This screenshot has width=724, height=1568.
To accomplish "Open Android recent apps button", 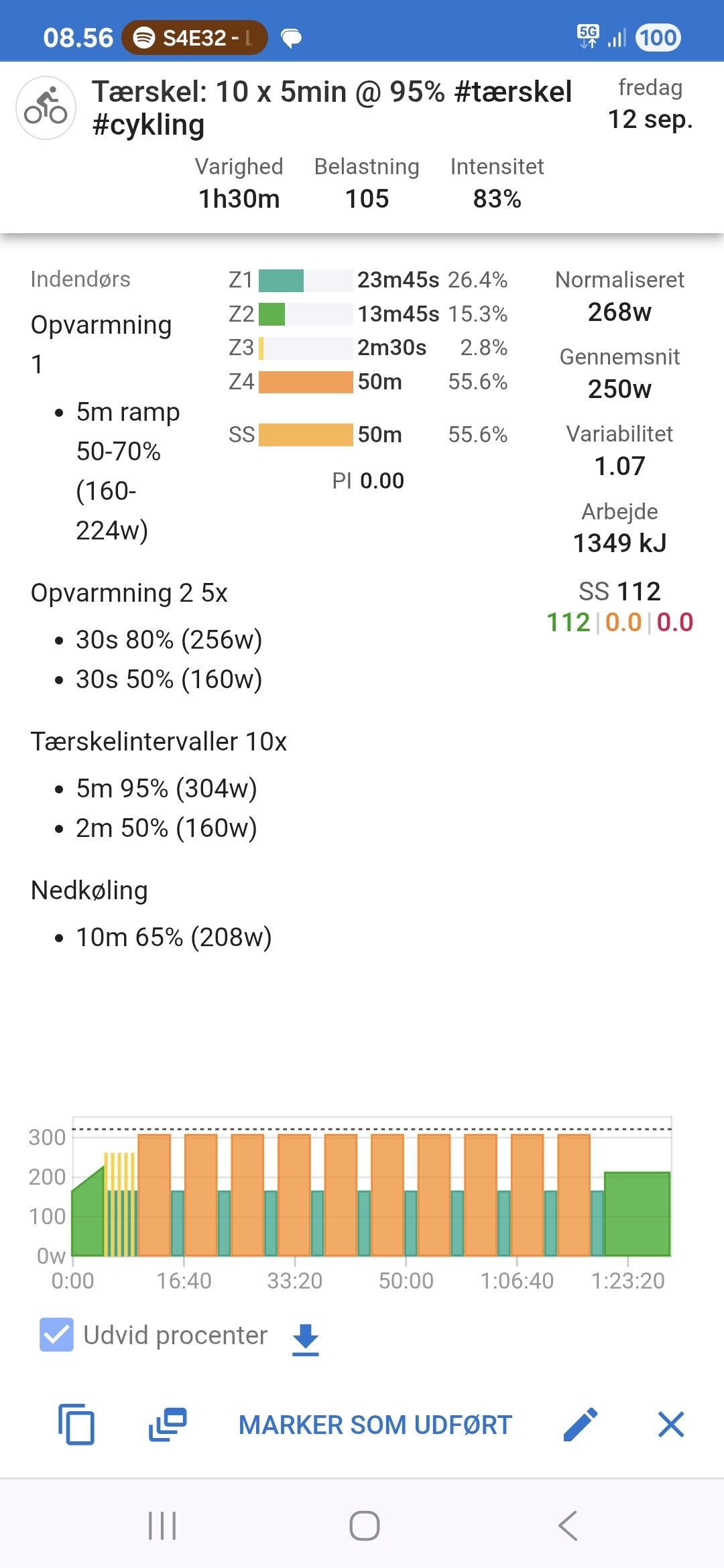I will pyautogui.click(x=162, y=1526).
